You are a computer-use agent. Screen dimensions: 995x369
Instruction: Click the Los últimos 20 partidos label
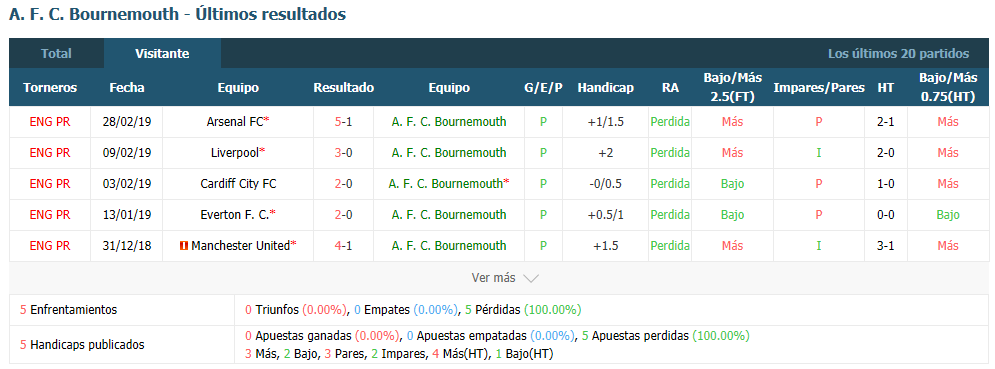click(899, 54)
